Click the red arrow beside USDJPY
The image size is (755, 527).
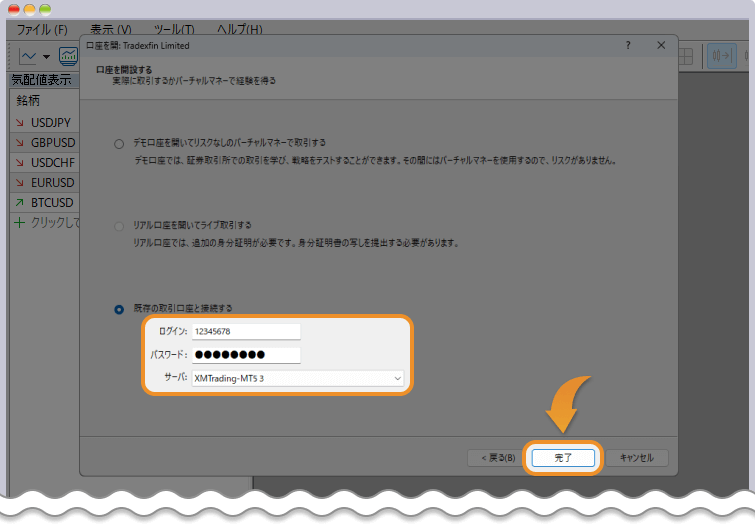click(x=20, y=123)
